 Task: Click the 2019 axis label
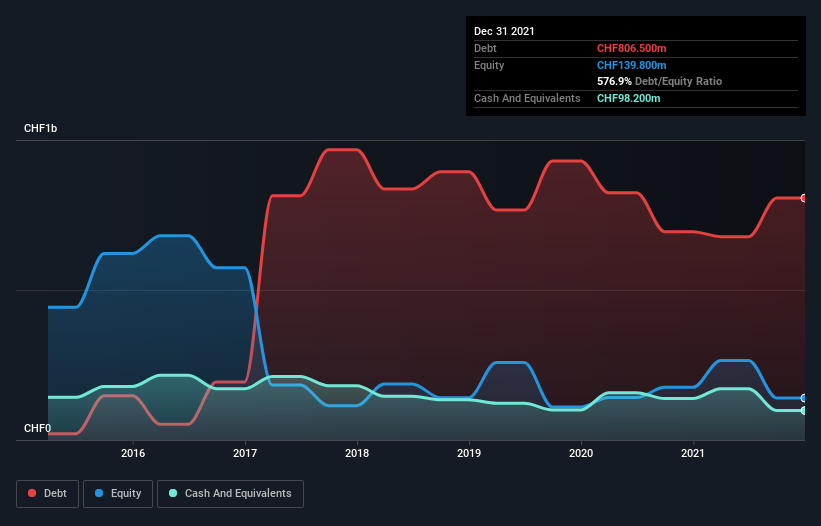pos(469,453)
